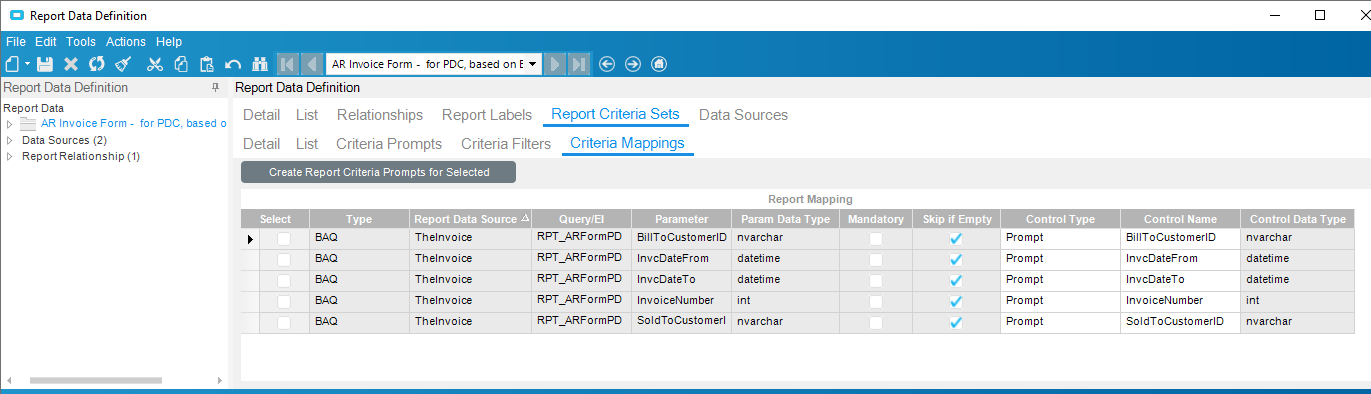Open the Help menu
The height and width of the screenshot is (394, 1371).
pos(169,42)
